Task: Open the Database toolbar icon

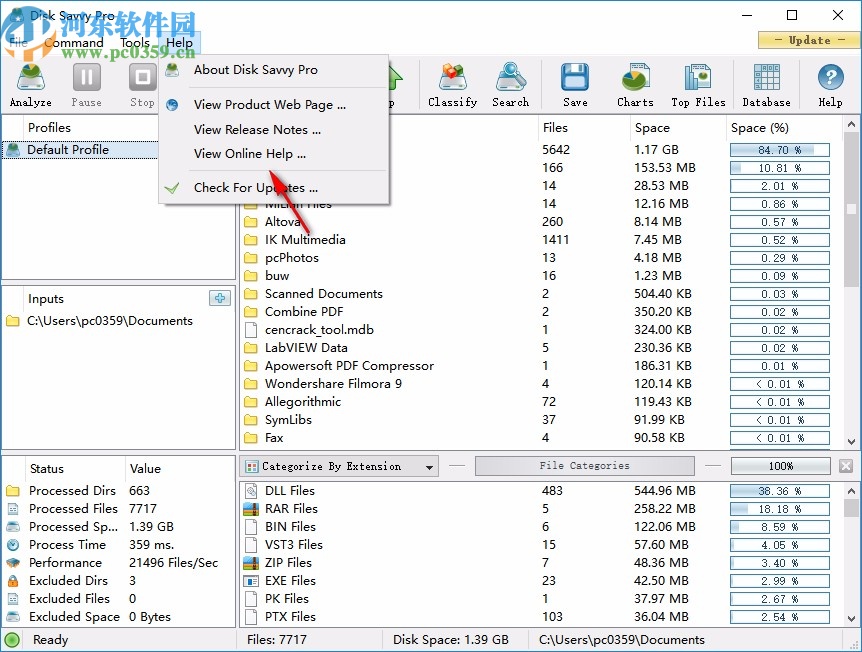Action: click(x=766, y=85)
